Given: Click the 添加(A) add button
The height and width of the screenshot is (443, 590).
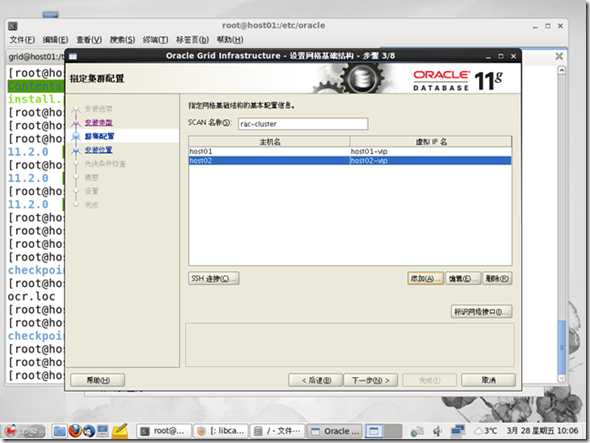Looking at the screenshot, I should [425, 279].
